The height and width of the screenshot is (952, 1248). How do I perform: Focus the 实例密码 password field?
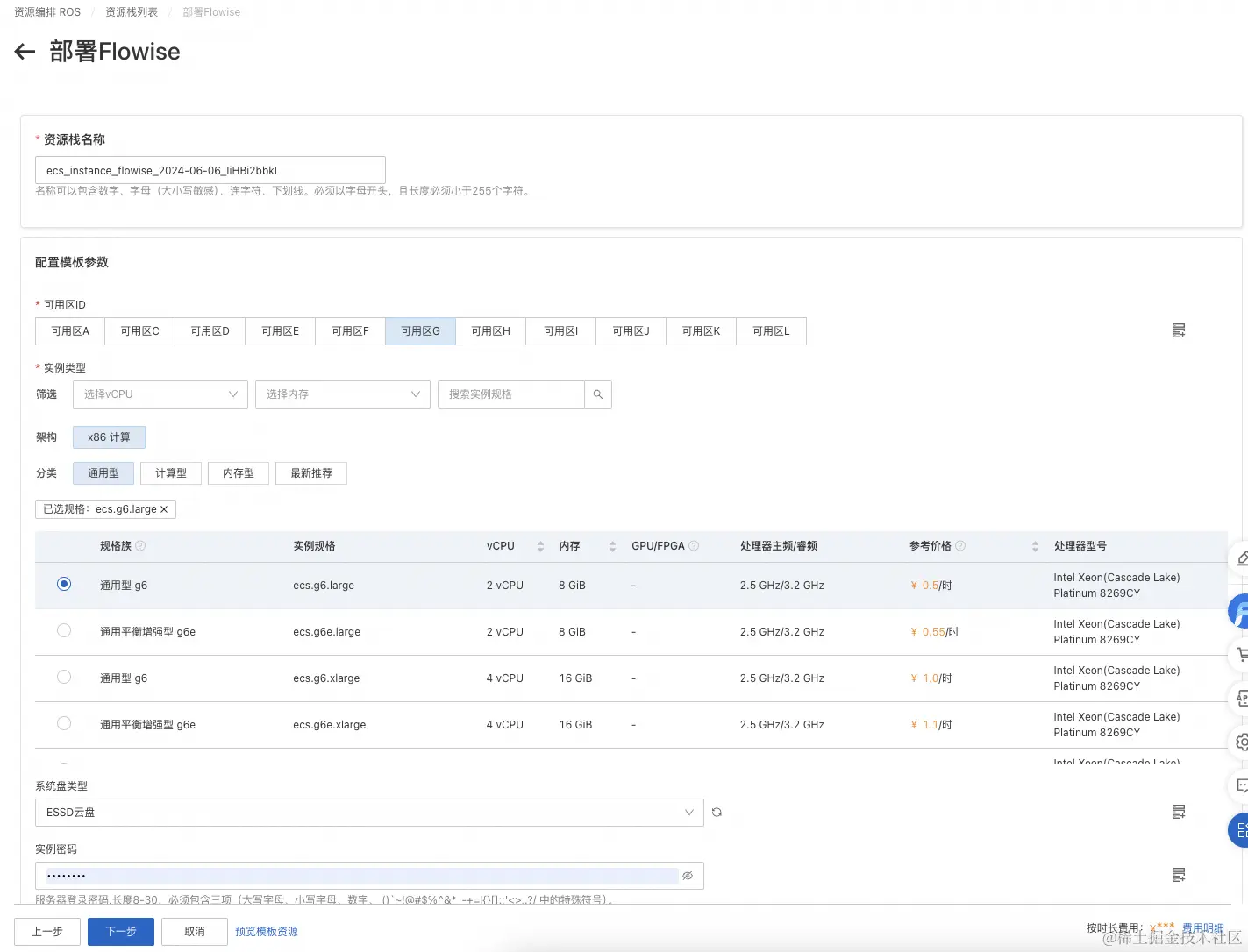click(369, 876)
